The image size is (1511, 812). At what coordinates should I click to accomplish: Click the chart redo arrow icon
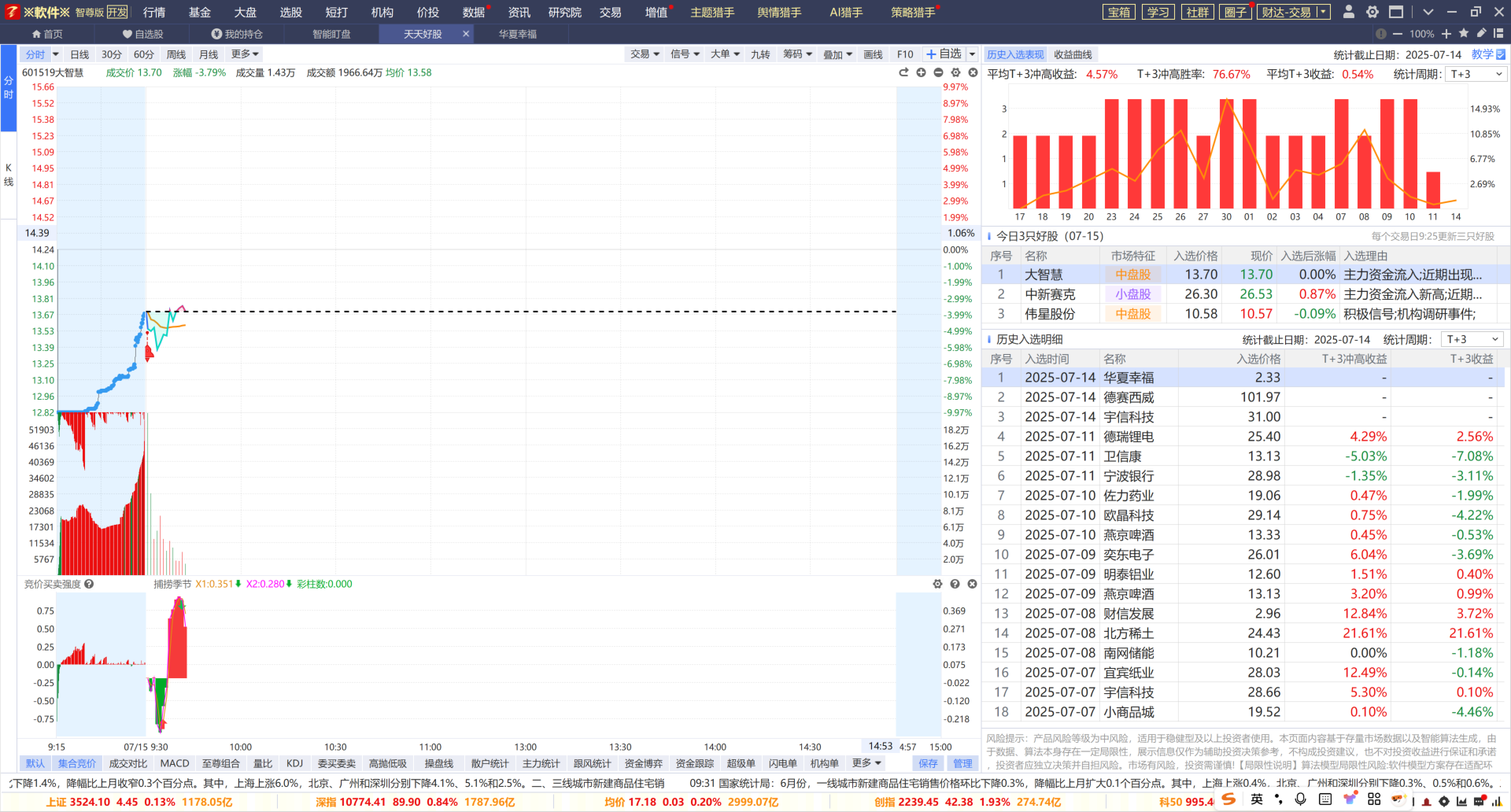click(x=903, y=72)
